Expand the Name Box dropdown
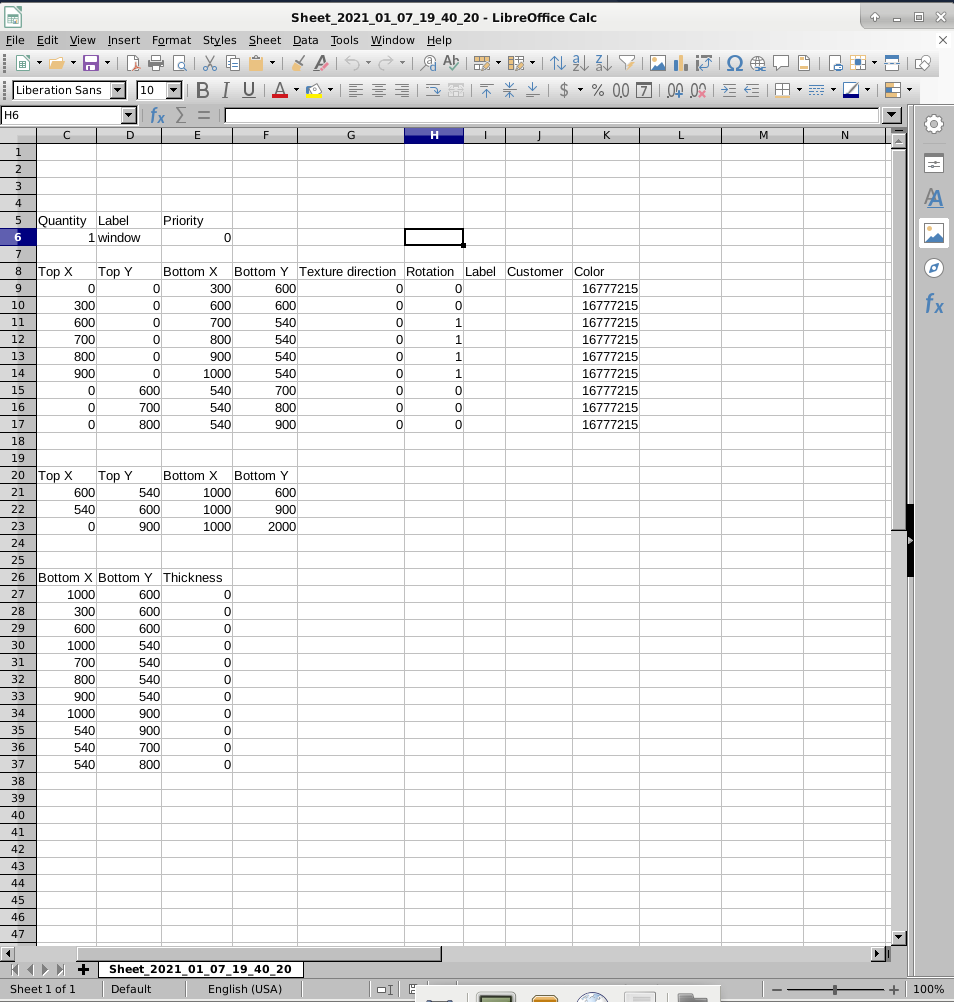Image resolution: width=954 pixels, height=1002 pixels. [x=128, y=115]
